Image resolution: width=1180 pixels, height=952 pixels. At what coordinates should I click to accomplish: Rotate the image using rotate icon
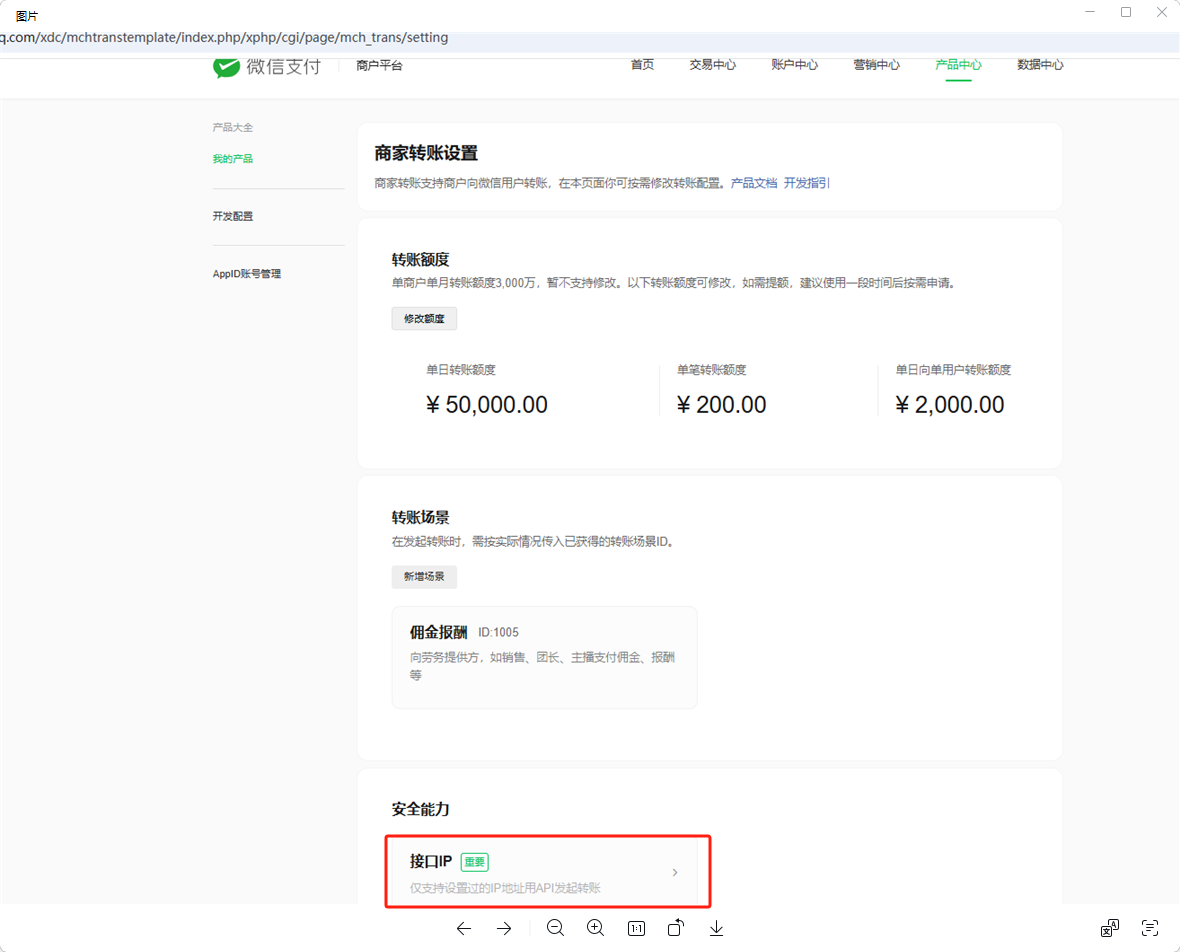click(x=676, y=928)
